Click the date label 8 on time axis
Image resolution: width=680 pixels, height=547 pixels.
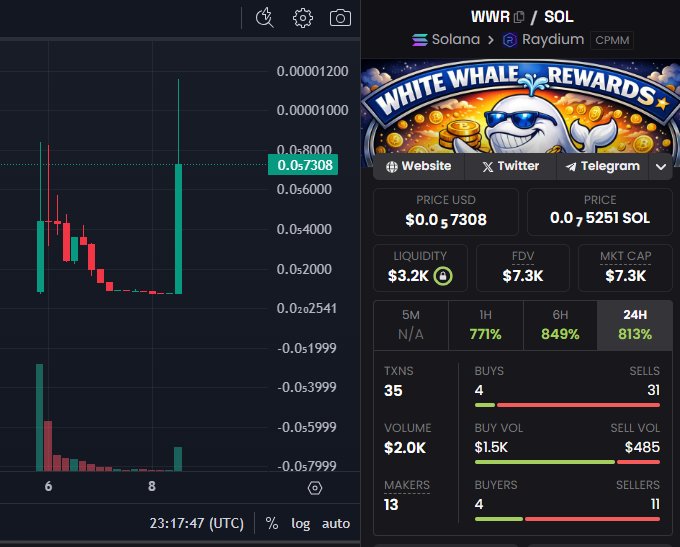[x=152, y=486]
